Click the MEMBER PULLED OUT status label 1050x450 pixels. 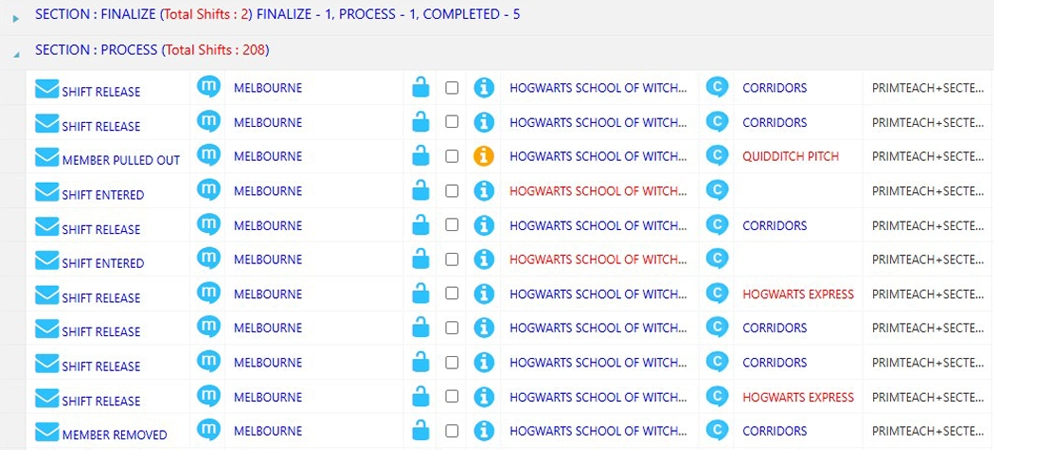coord(121,161)
